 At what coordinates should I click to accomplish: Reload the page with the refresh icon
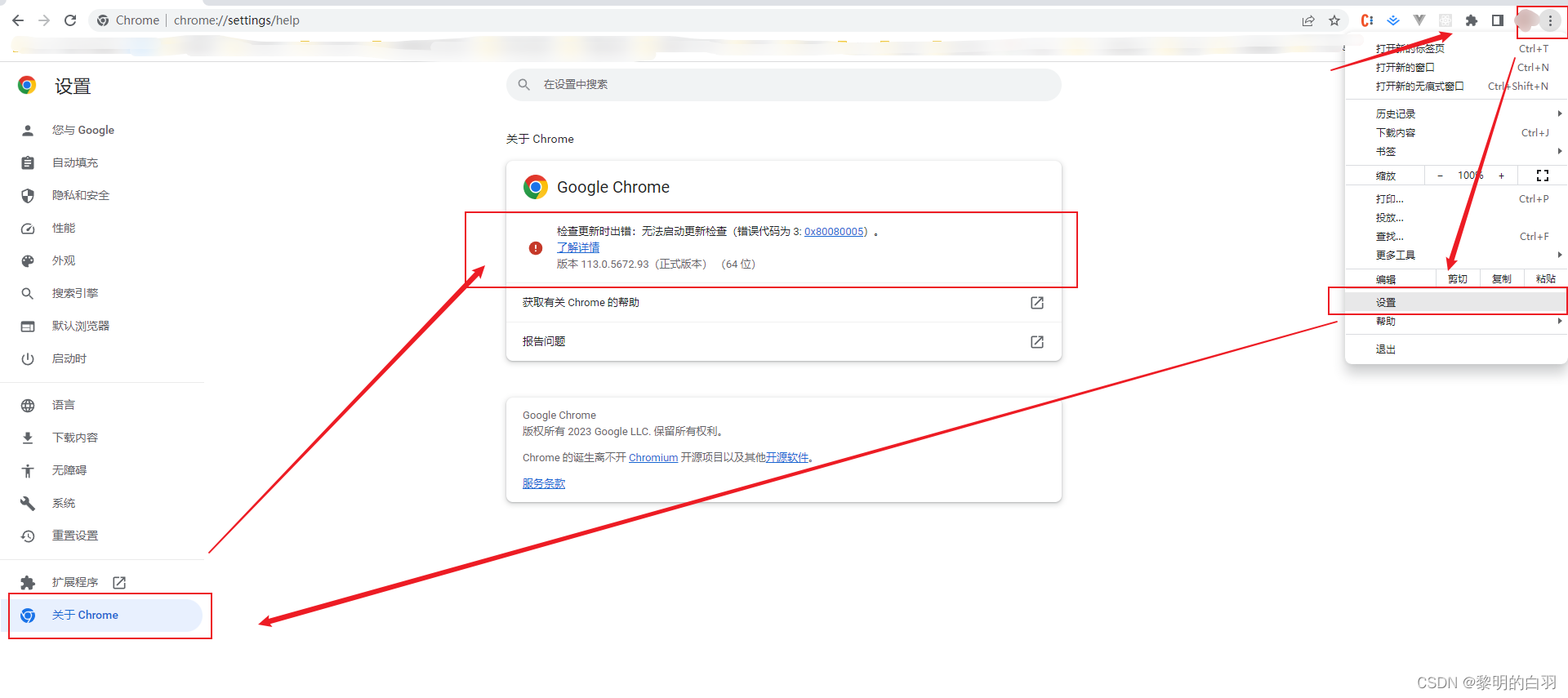[x=70, y=20]
